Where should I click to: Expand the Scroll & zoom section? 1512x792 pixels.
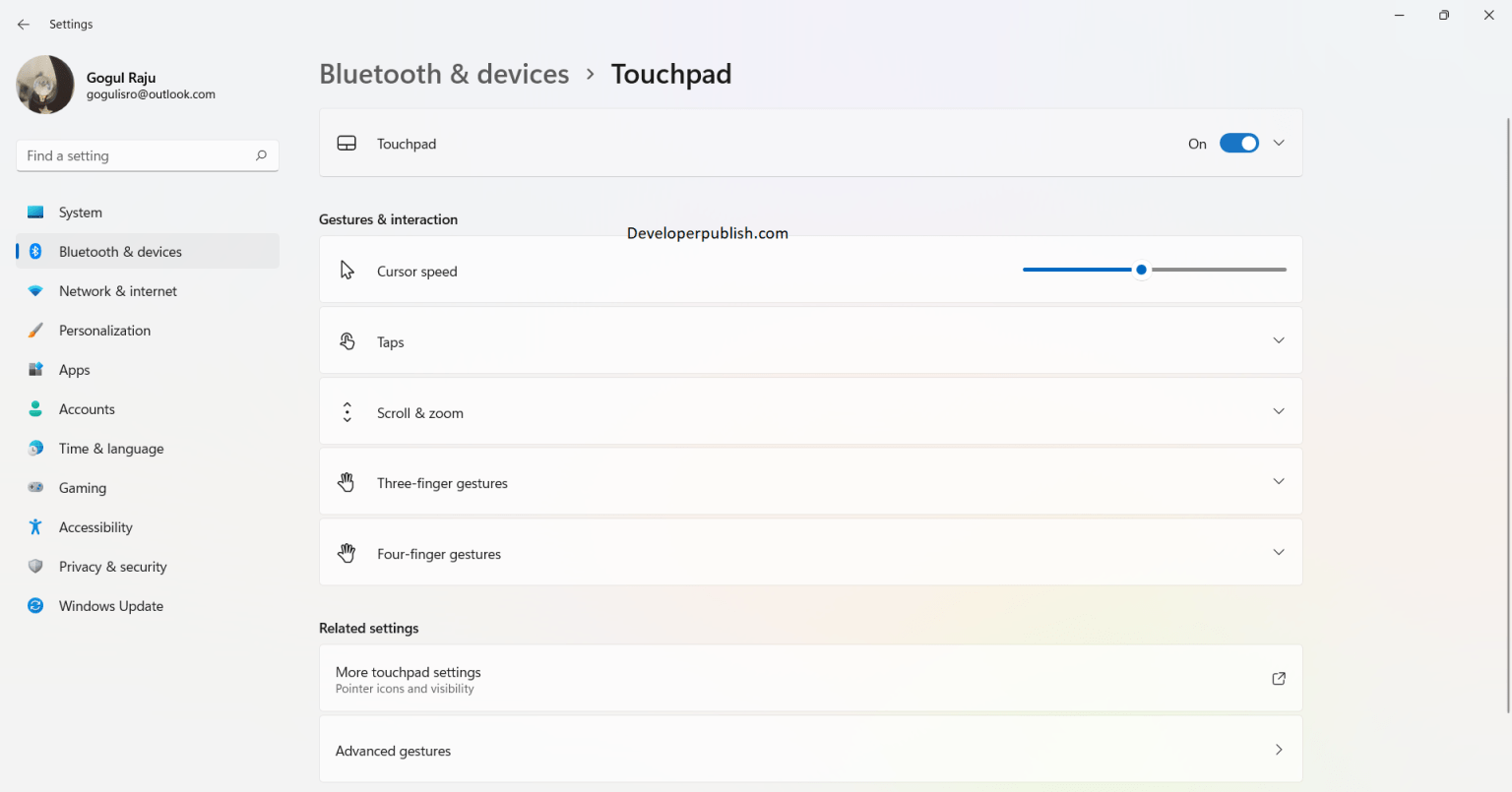tap(1279, 410)
